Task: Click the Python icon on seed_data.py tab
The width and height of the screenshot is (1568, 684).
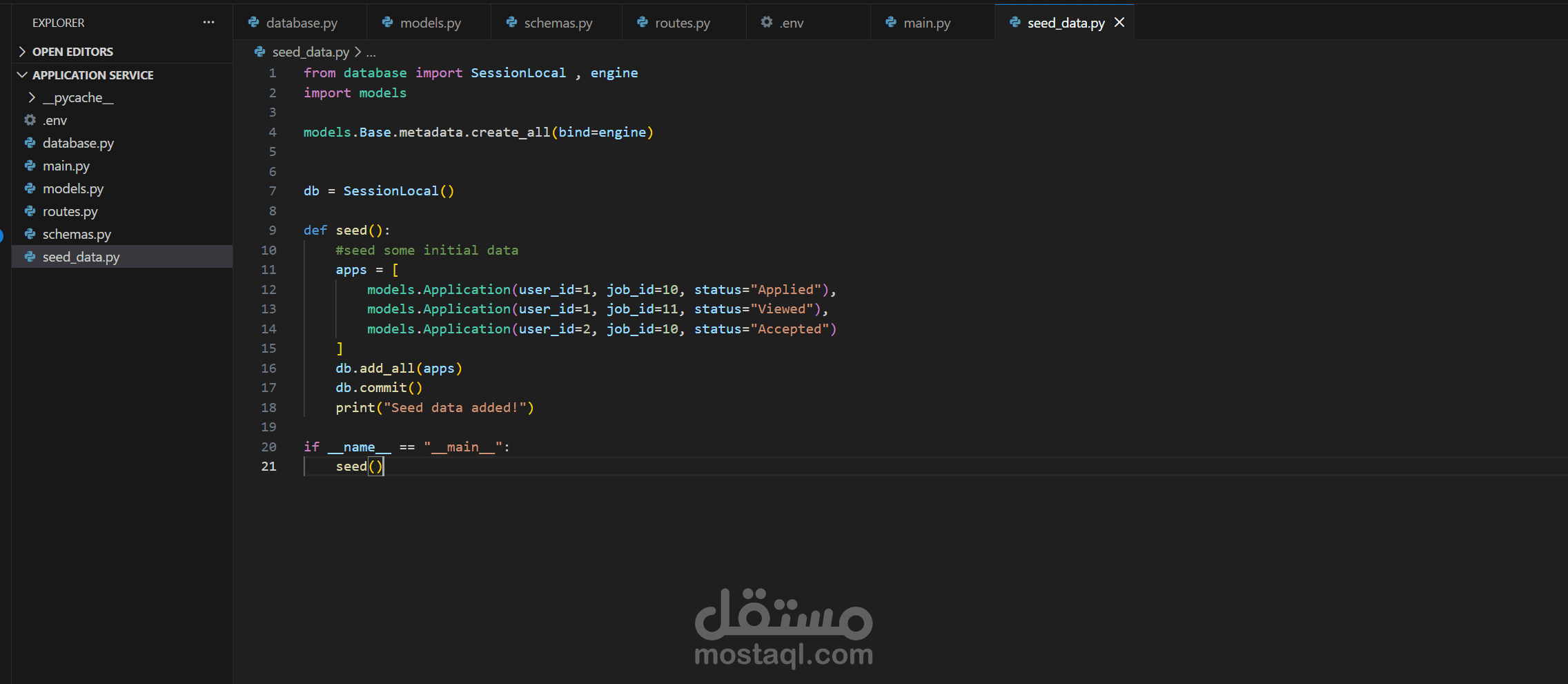Action: pyautogui.click(x=1015, y=22)
